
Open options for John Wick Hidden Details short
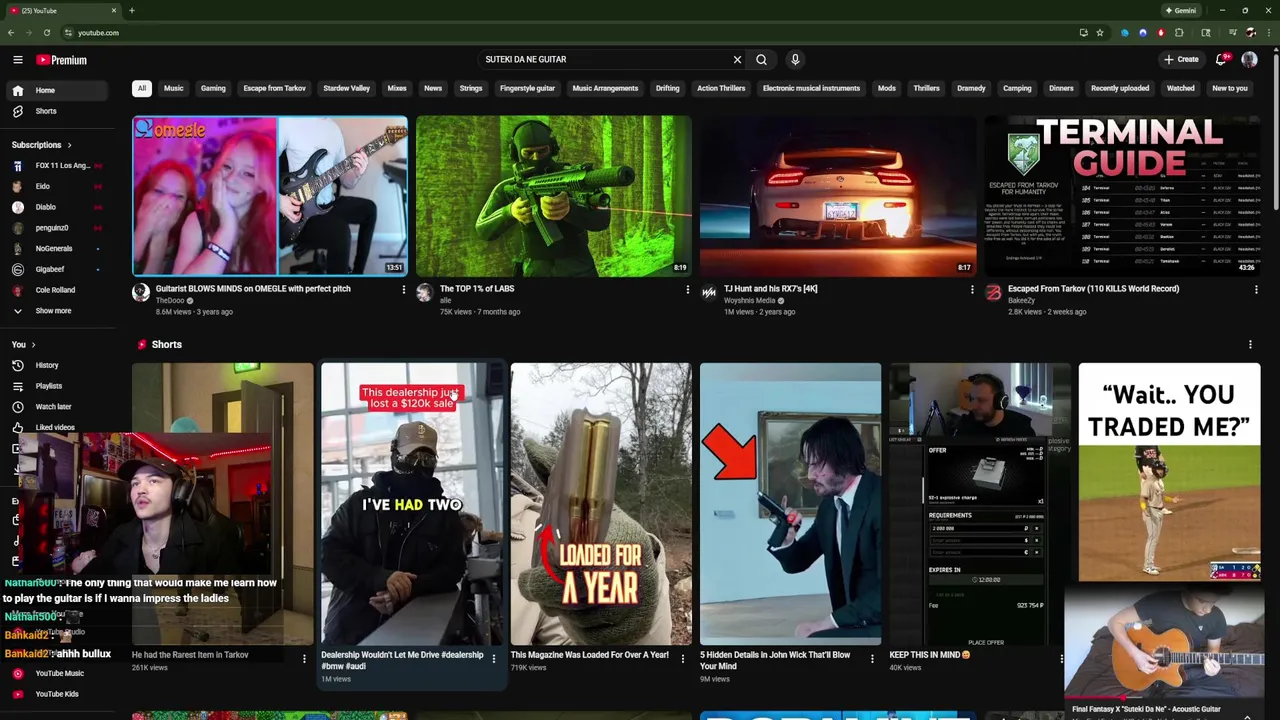coord(872,659)
